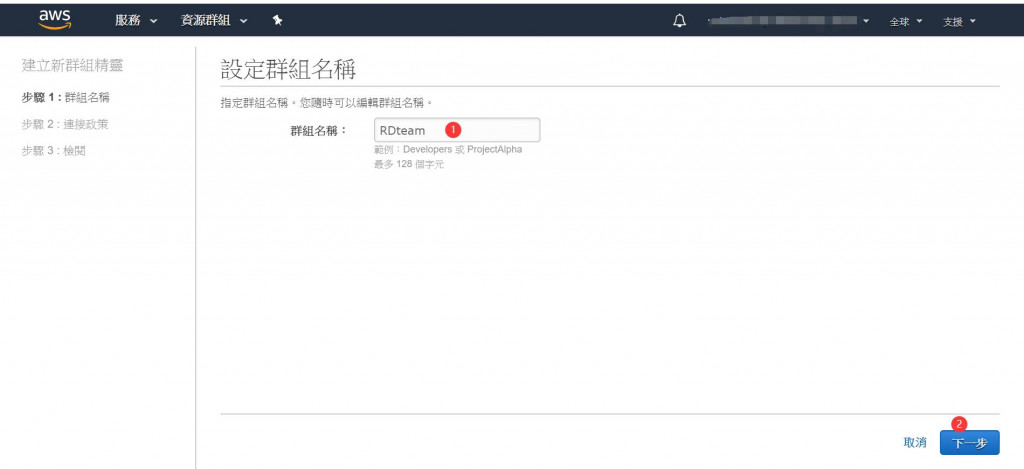The image size is (1024, 469).
Task: Open the AWS logo home link
Action: click(x=55, y=20)
